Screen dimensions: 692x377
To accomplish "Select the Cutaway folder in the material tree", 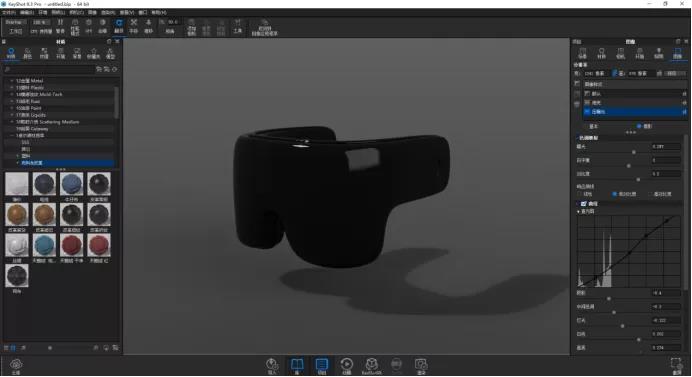I will tap(32, 128).
